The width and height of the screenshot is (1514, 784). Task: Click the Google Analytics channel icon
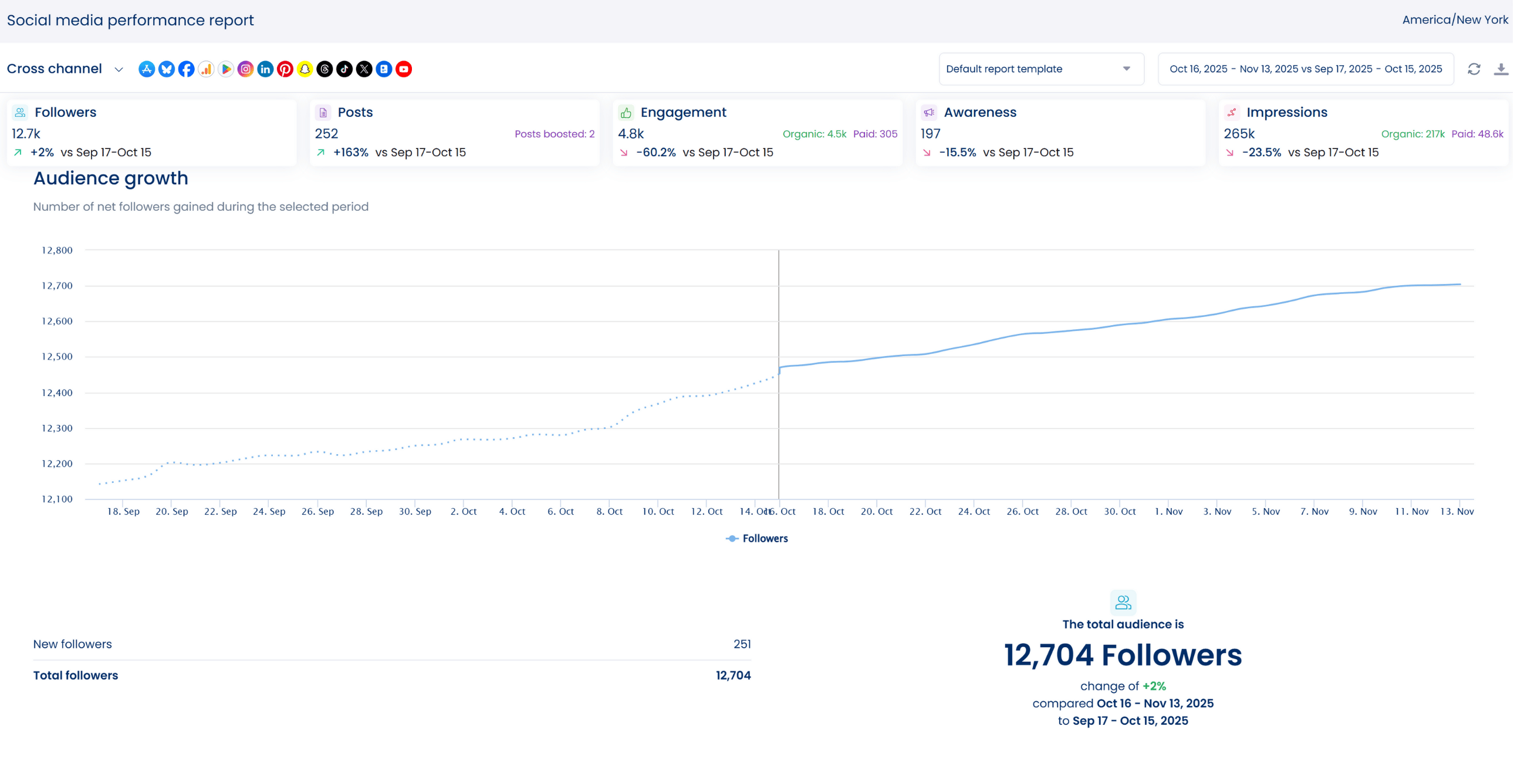coord(207,69)
